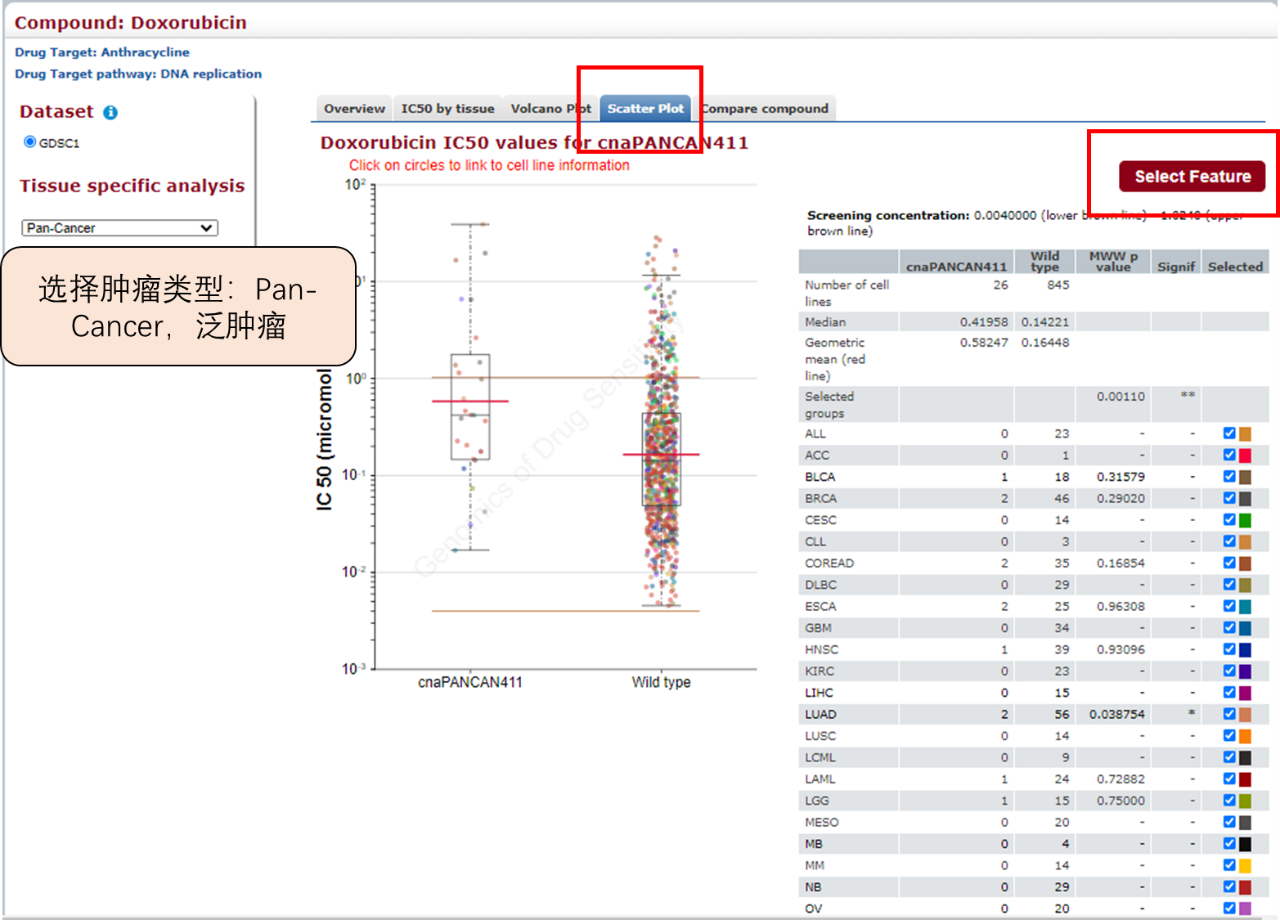
Task: Click the OV row label
Action: click(811, 908)
